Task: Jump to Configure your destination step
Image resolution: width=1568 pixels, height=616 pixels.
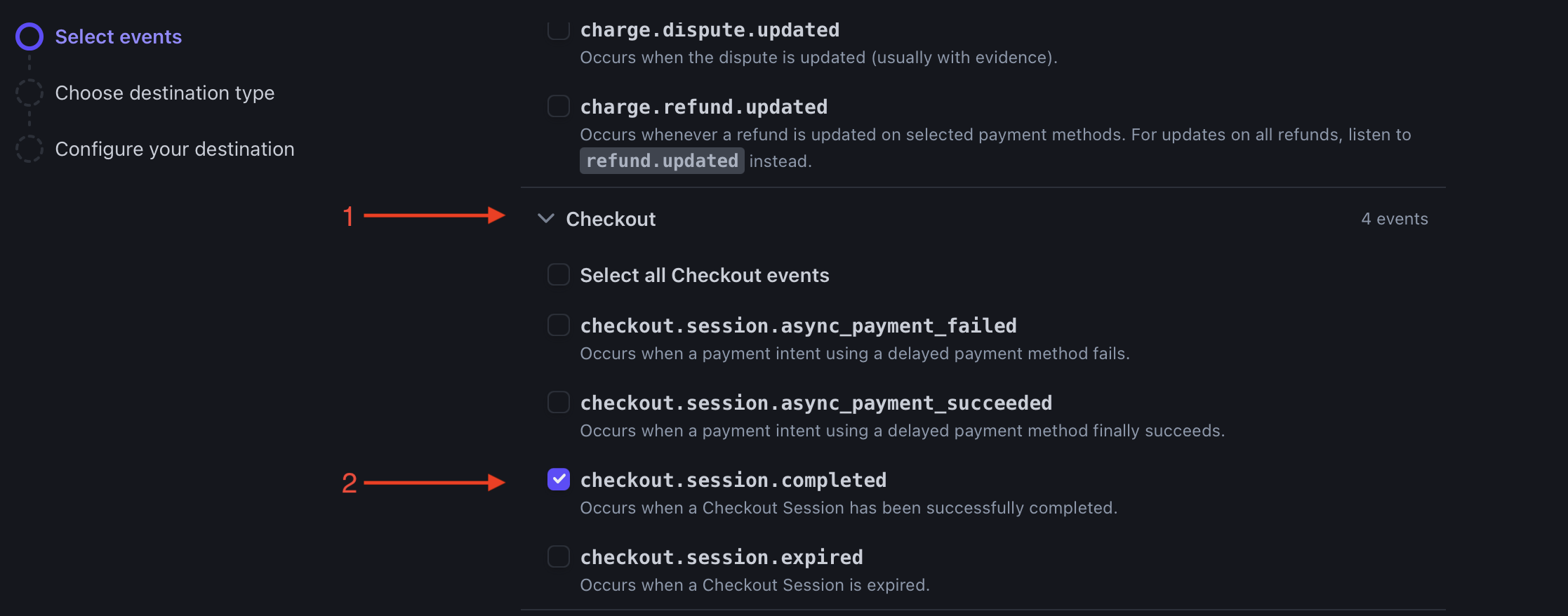Action: point(174,149)
